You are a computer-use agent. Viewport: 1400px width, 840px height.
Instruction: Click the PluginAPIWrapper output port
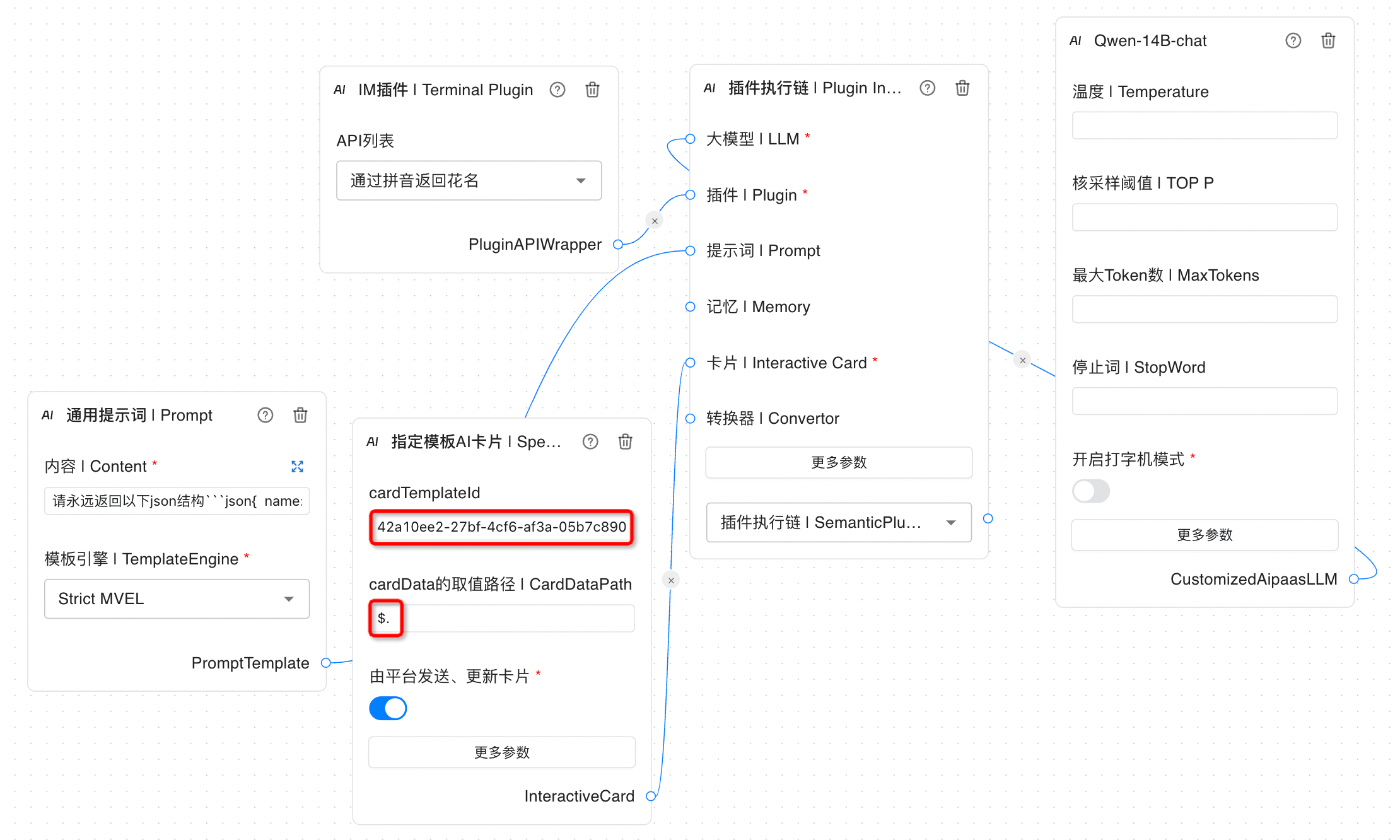618,245
